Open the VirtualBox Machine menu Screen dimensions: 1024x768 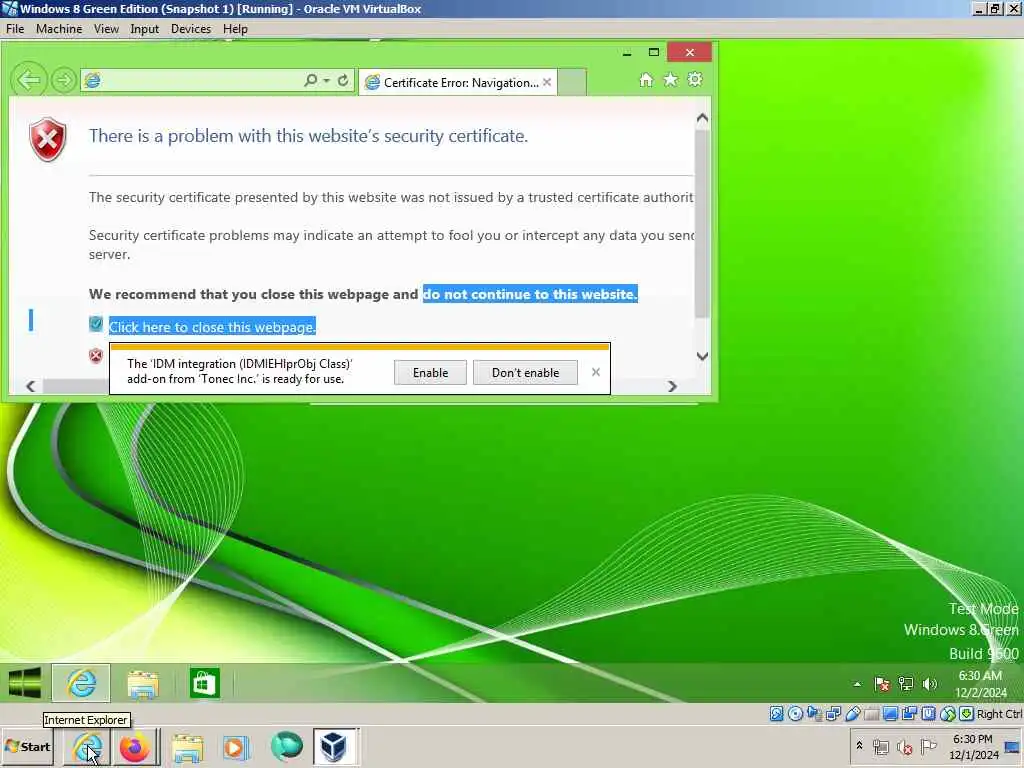tap(59, 29)
